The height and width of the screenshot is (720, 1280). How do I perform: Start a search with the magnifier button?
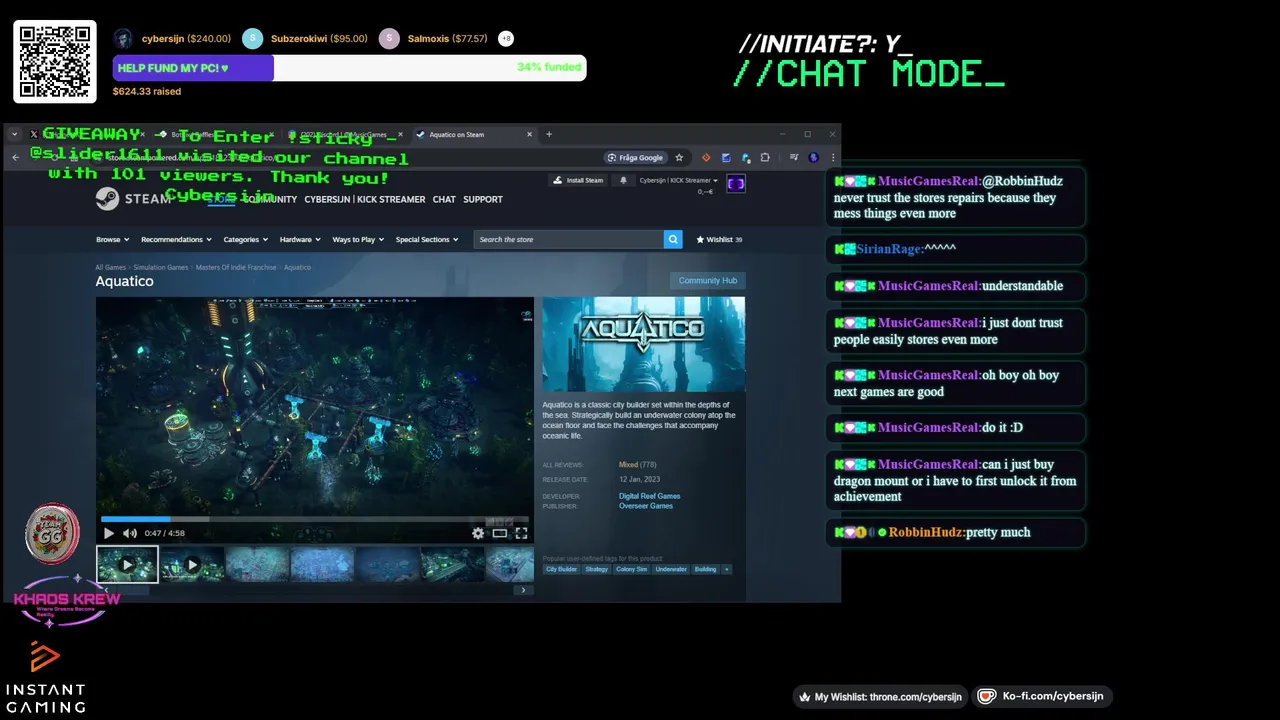click(x=673, y=239)
